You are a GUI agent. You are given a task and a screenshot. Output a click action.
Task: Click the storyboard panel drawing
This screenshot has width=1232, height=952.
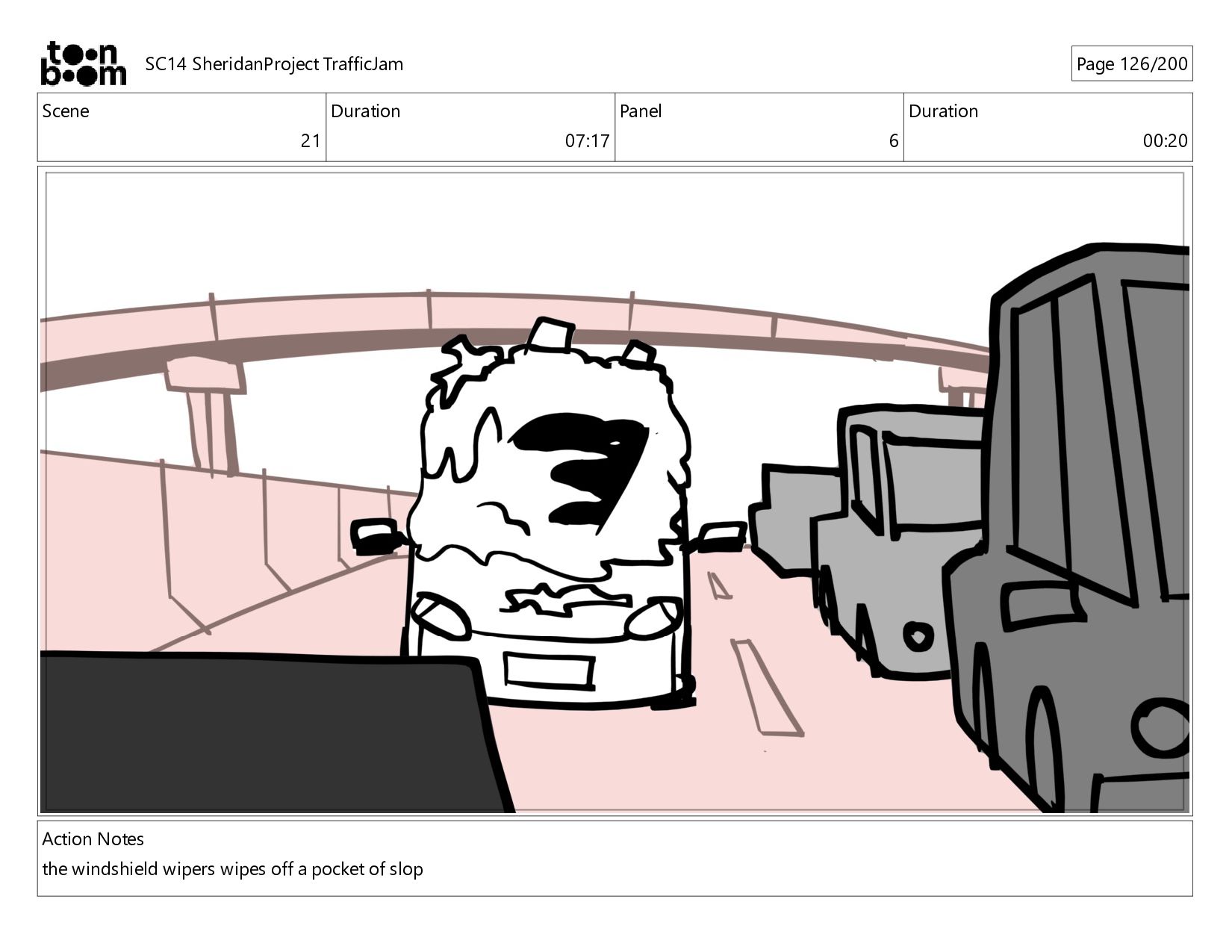pyautogui.click(x=615, y=491)
